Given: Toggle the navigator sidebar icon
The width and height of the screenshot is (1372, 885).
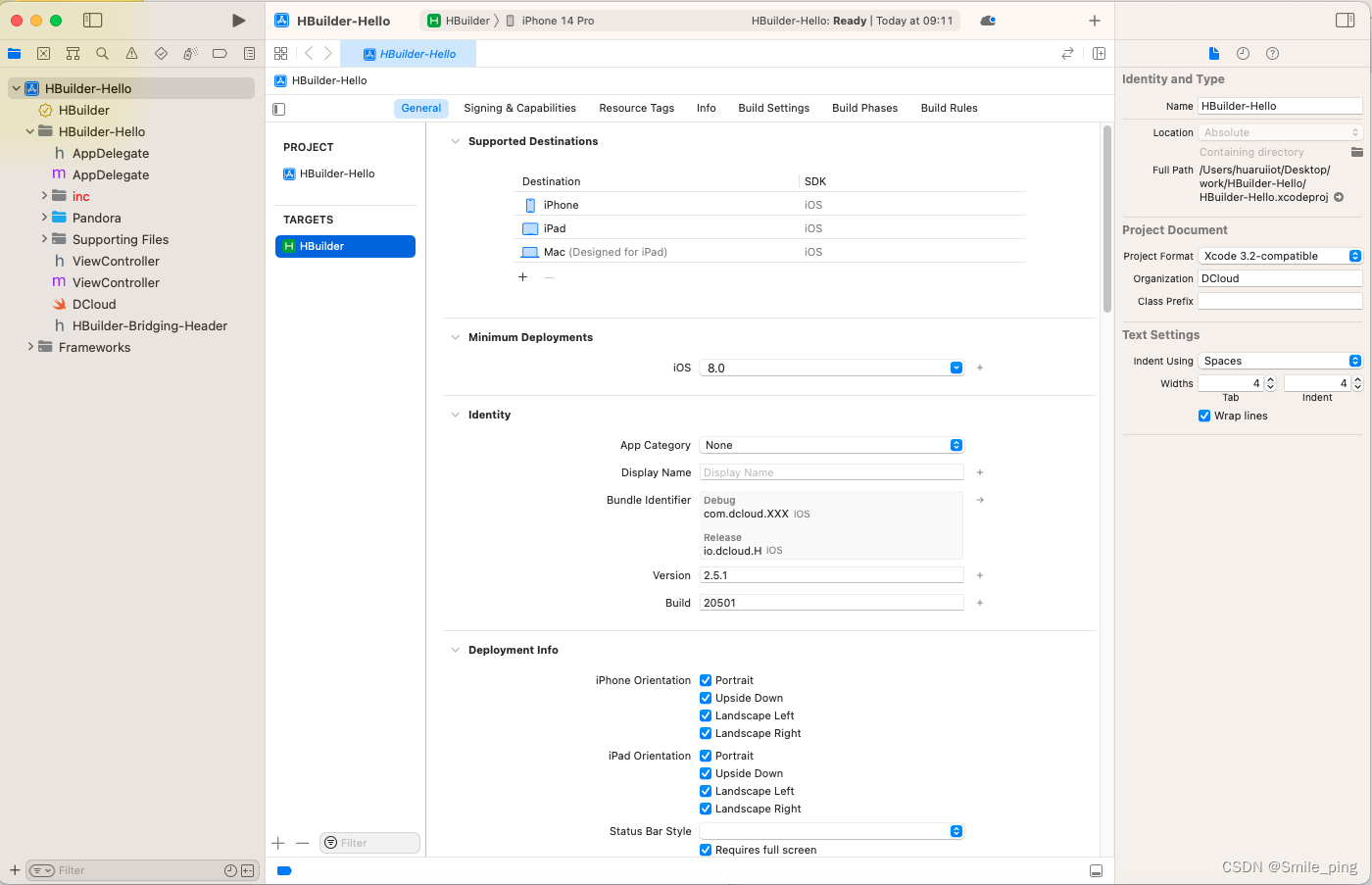Looking at the screenshot, I should (93, 21).
